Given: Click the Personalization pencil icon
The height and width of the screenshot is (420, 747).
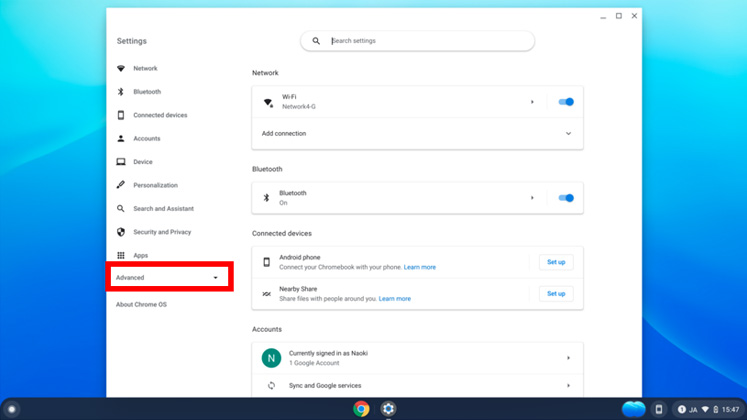Looking at the screenshot, I should [121, 185].
